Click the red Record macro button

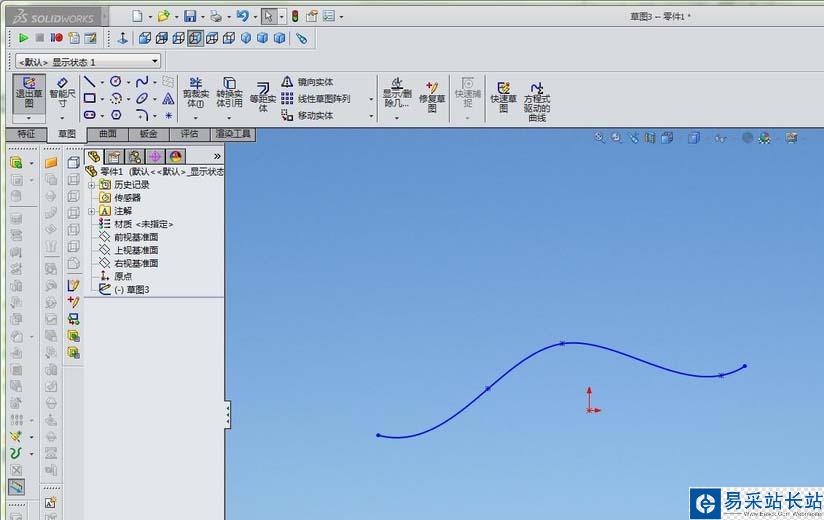[57, 38]
